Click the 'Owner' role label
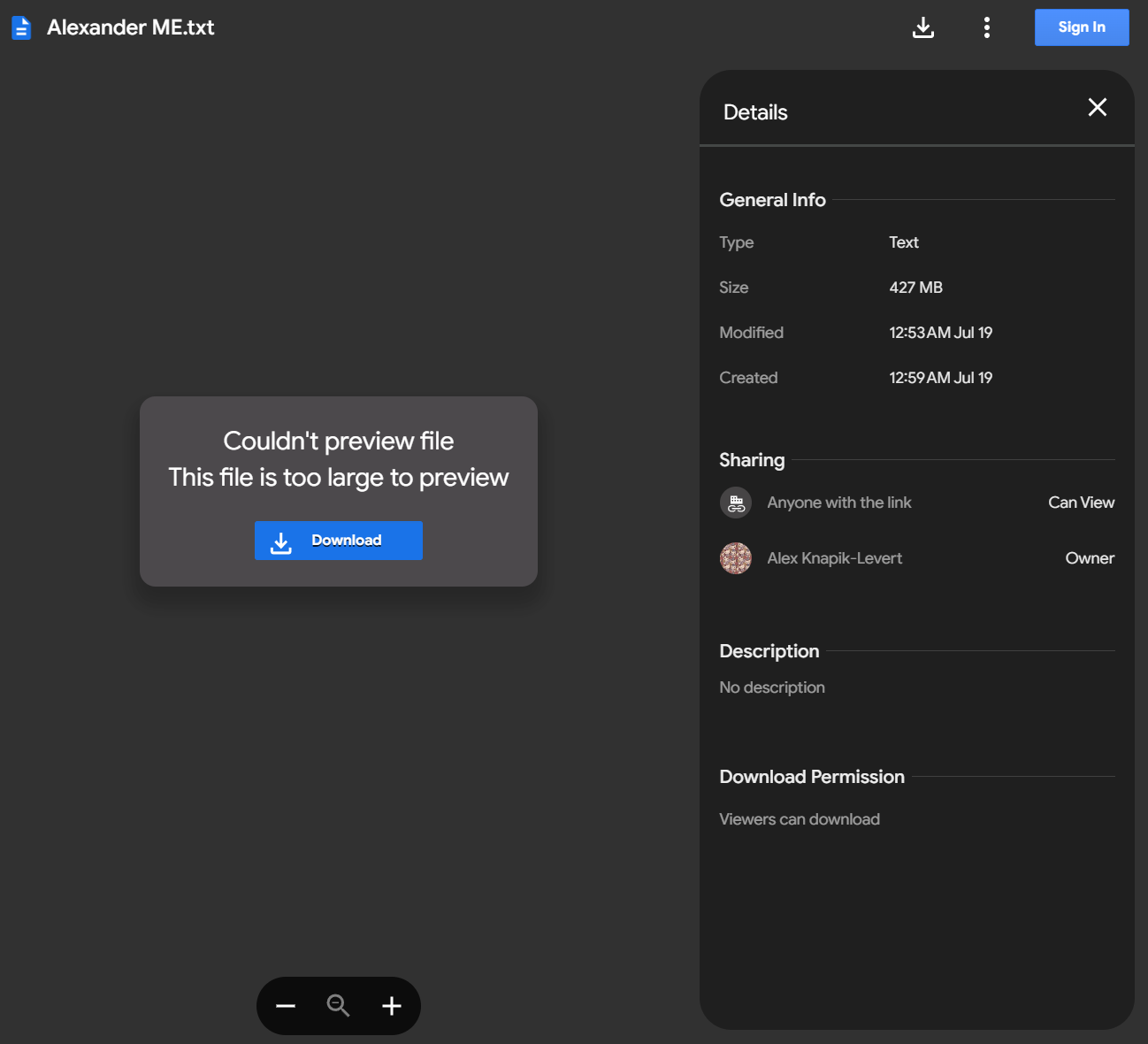This screenshot has width=1148, height=1044. [x=1090, y=558]
